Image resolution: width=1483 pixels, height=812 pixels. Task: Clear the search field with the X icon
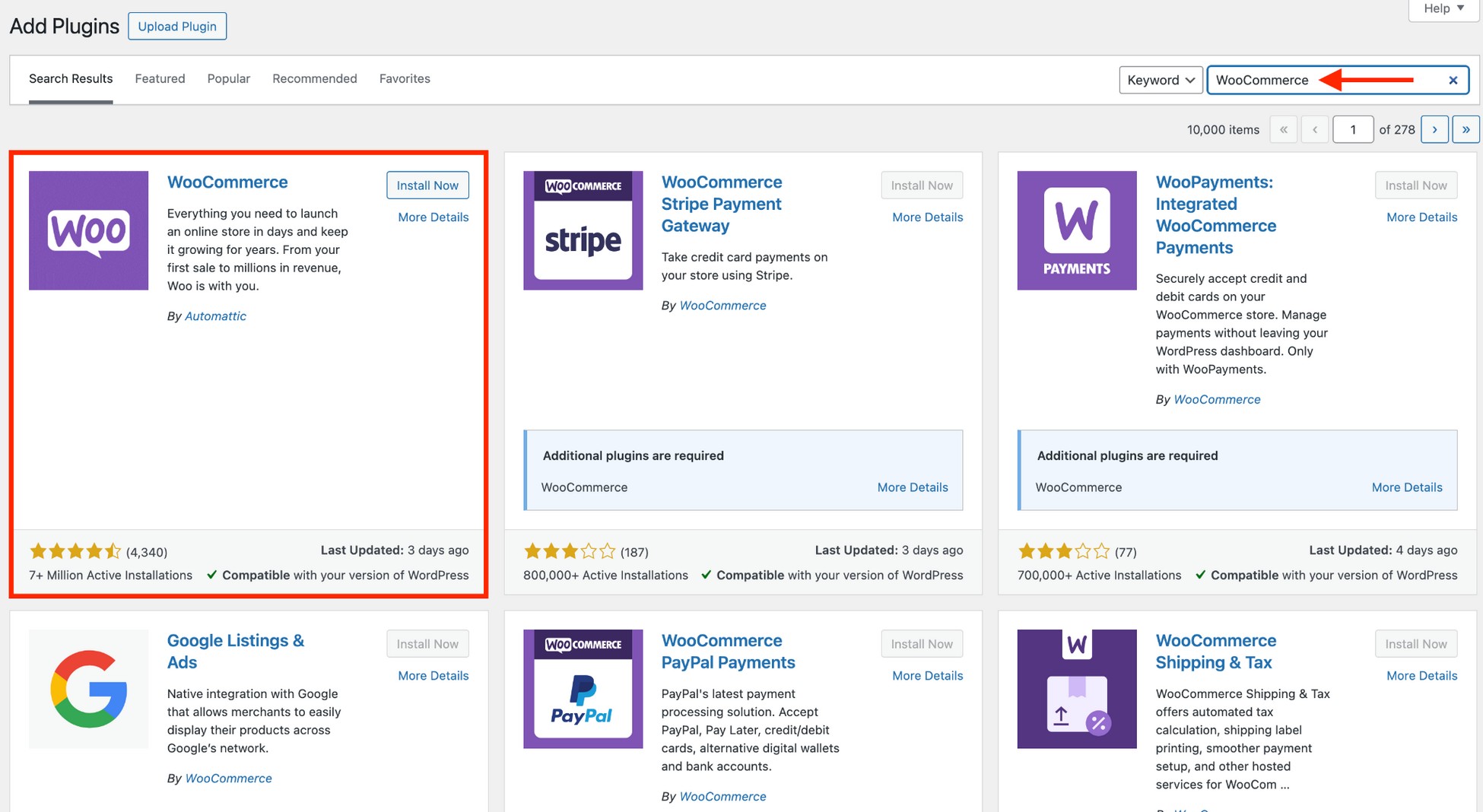pyautogui.click(x=1453, y=80)
